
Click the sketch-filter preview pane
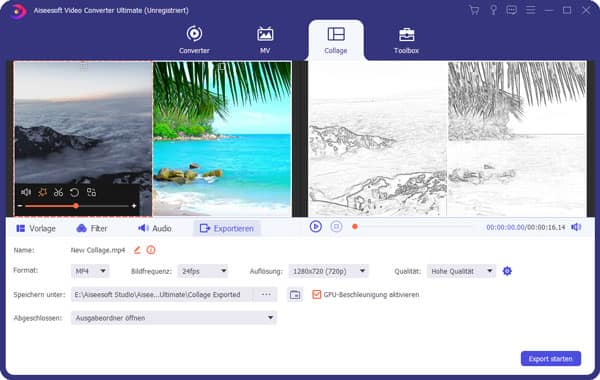point(447,139)
